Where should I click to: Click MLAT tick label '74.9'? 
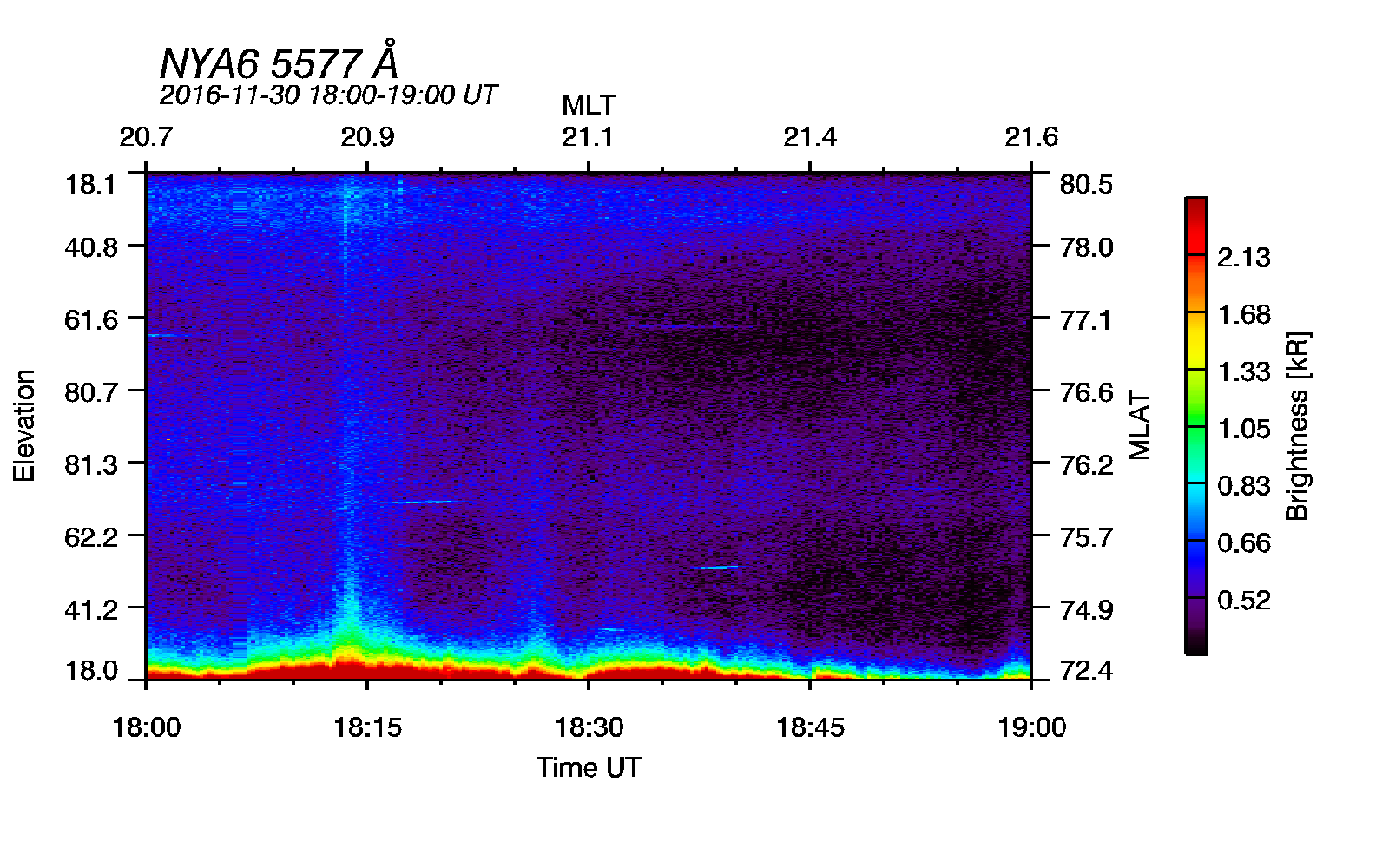1086,610
